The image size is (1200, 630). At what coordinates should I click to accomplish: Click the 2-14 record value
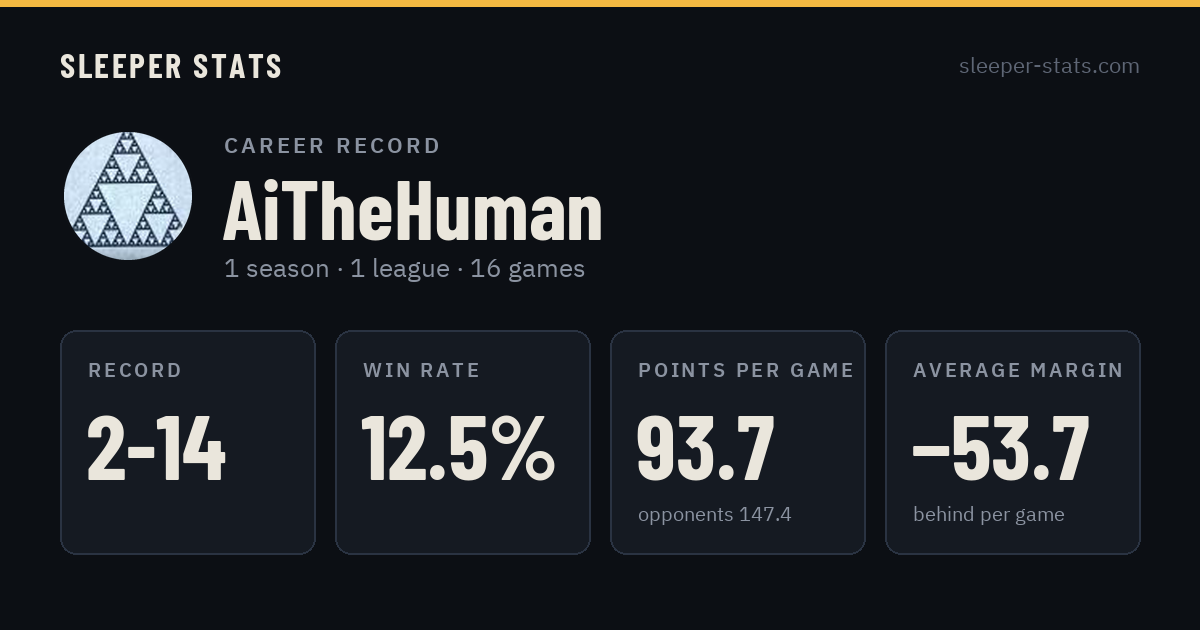(157, 450)
